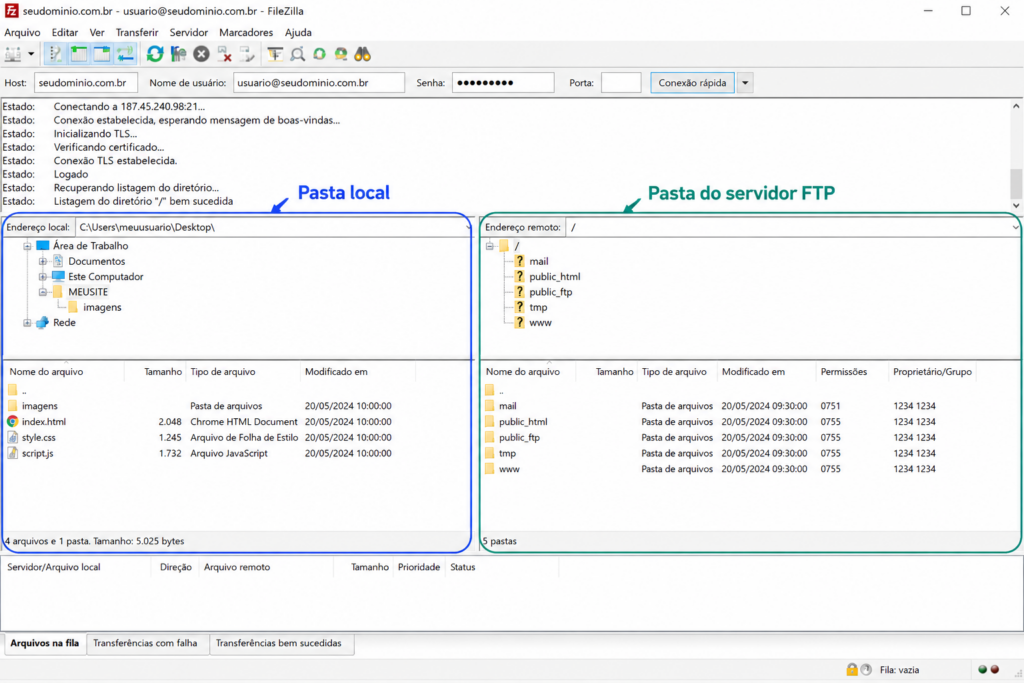Switch to Transferências bem sucedidas tab
1024x683 pixels.
point(279,643)
